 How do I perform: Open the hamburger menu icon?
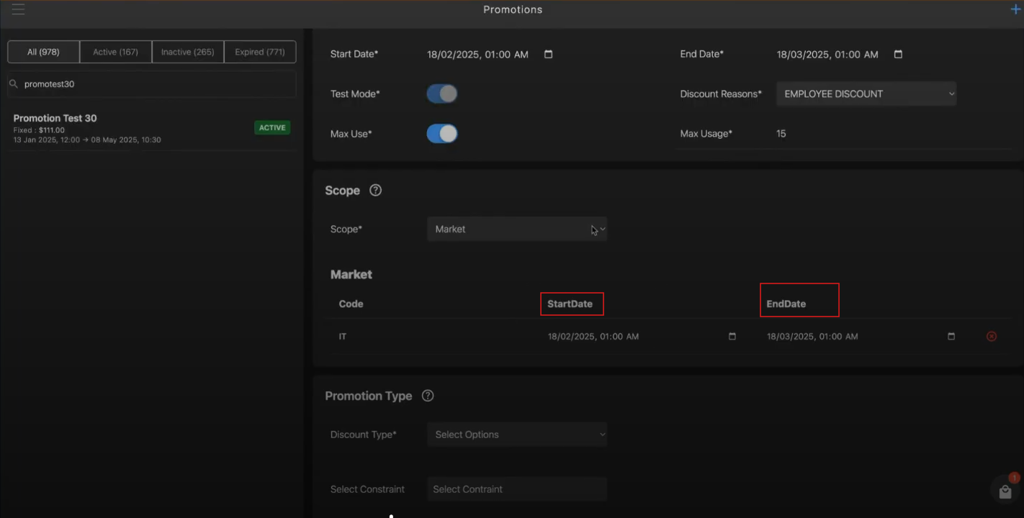18,9
